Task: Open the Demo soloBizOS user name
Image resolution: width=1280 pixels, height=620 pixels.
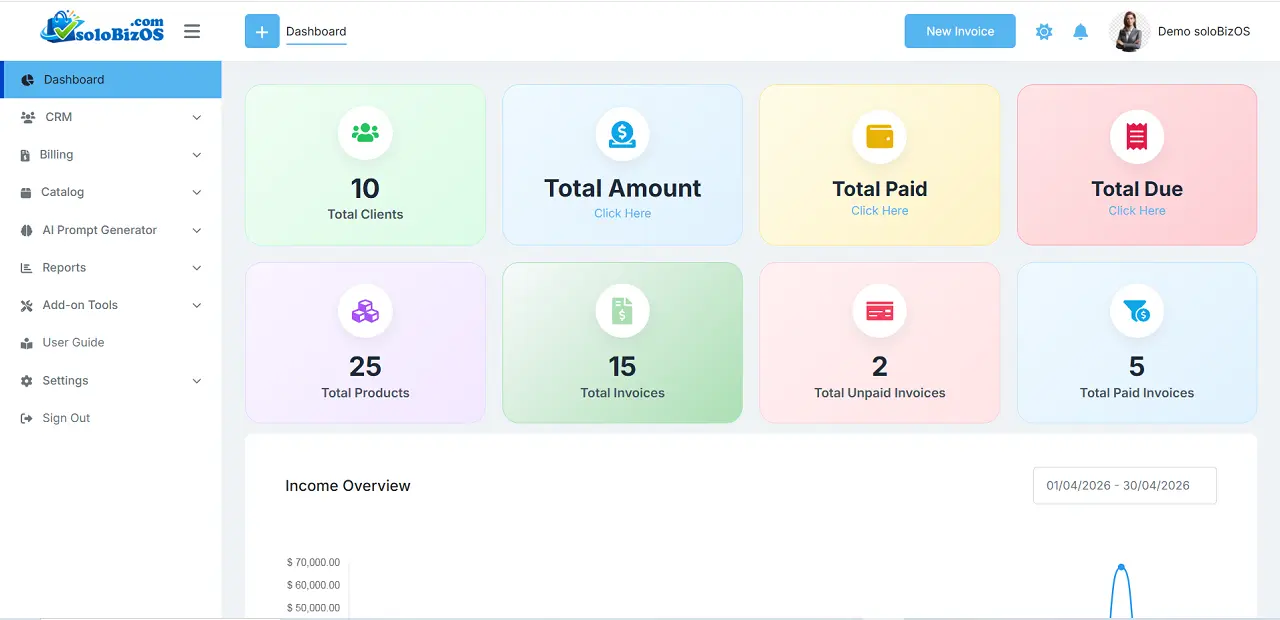Action: [x=1204, y=31]
